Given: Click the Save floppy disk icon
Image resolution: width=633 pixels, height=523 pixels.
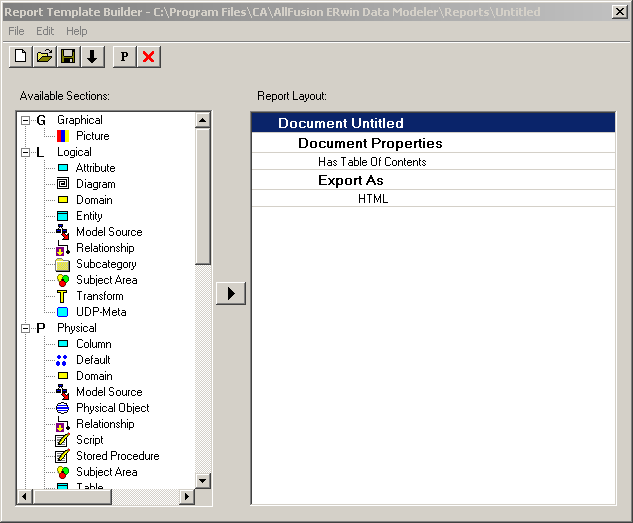Looking at the screenshot, I should coord(68,56).
